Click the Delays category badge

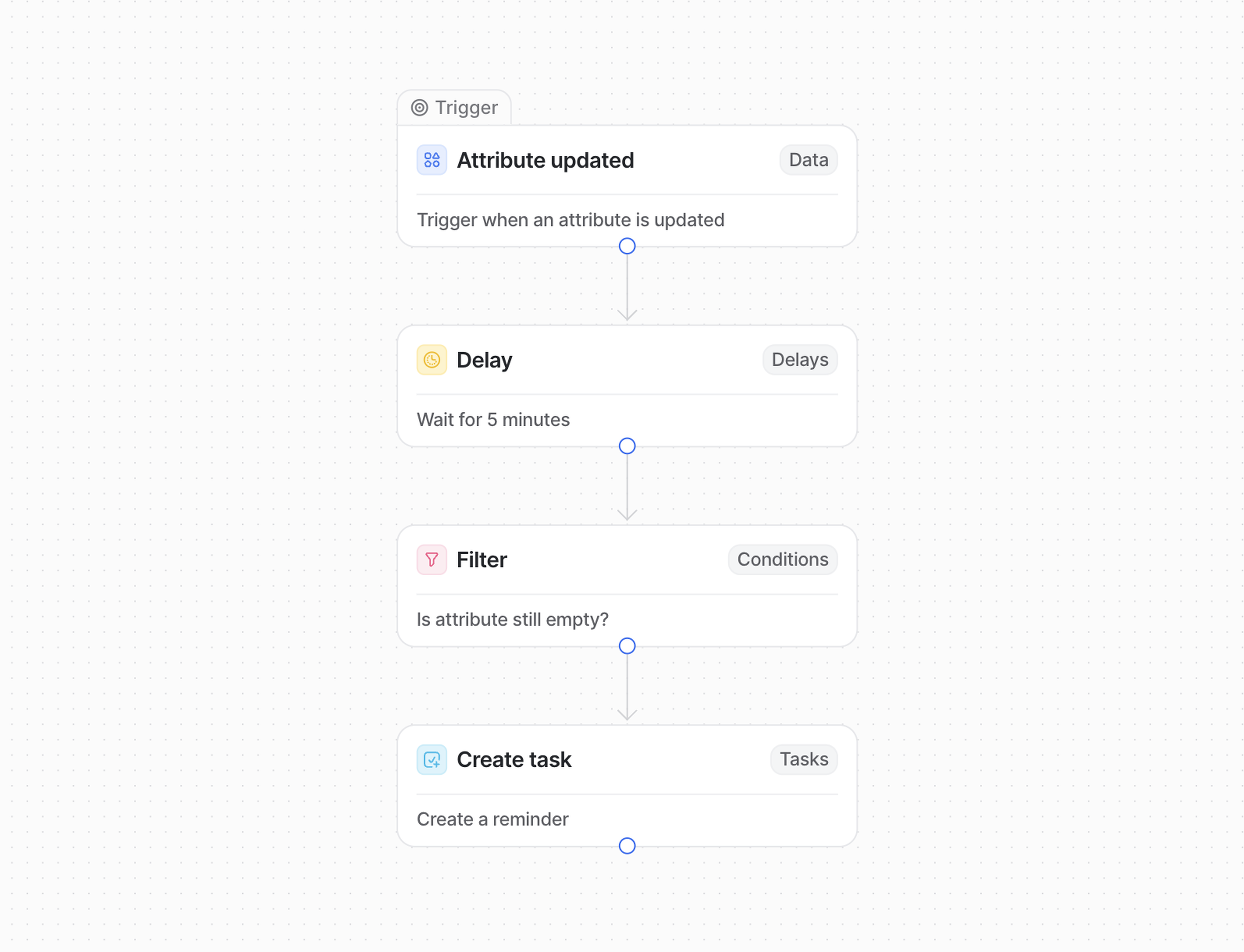(800, 360)
